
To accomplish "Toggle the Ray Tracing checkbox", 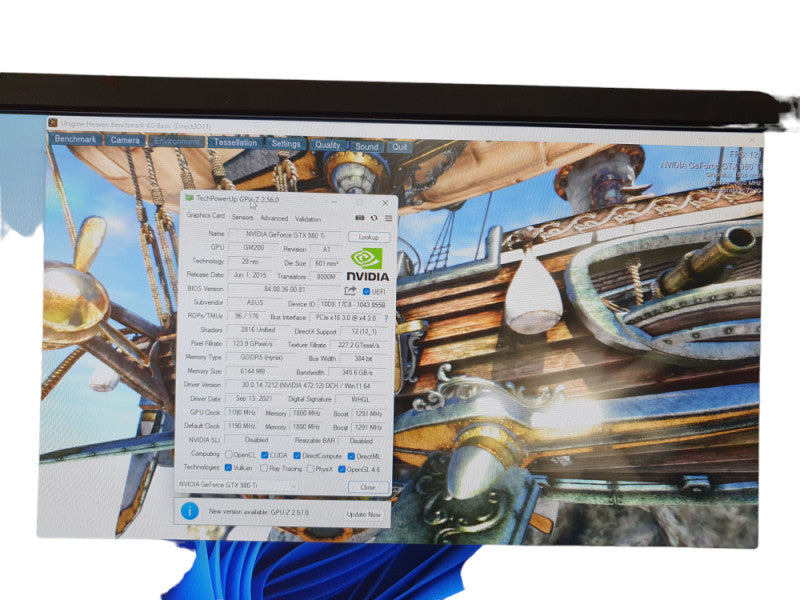I will coord(264,468).
